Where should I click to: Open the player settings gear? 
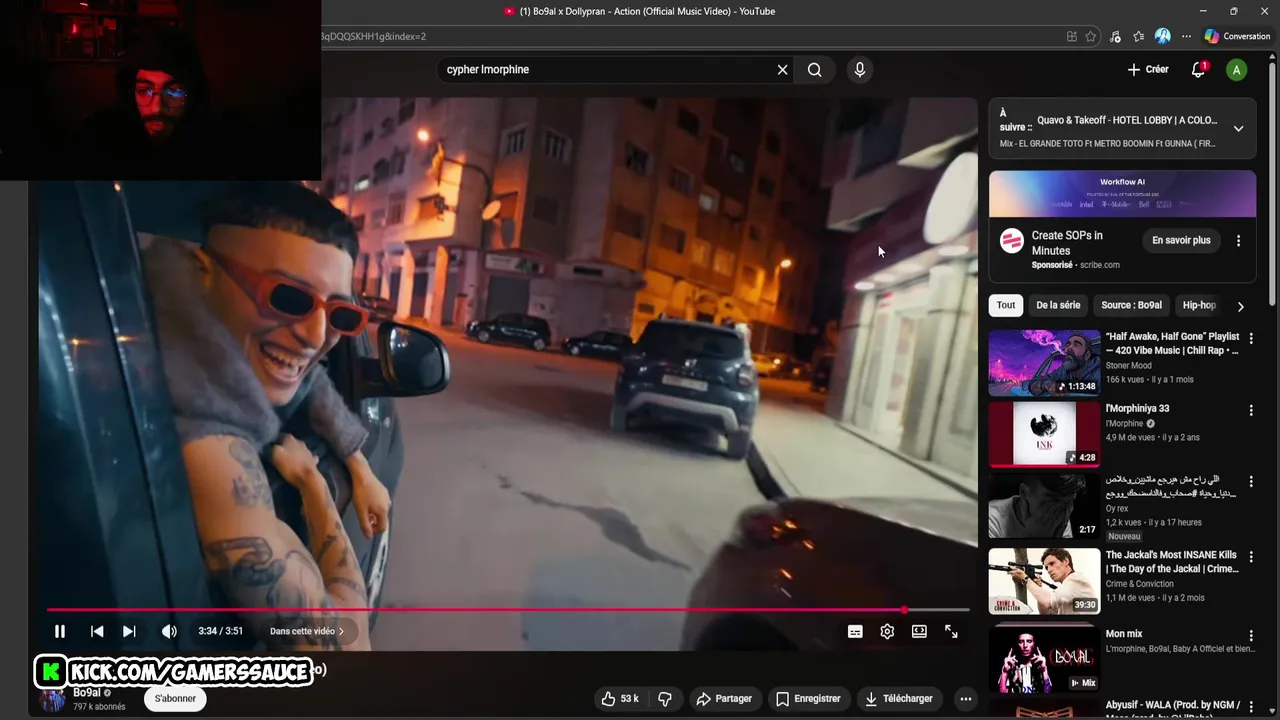pos(887,631)
